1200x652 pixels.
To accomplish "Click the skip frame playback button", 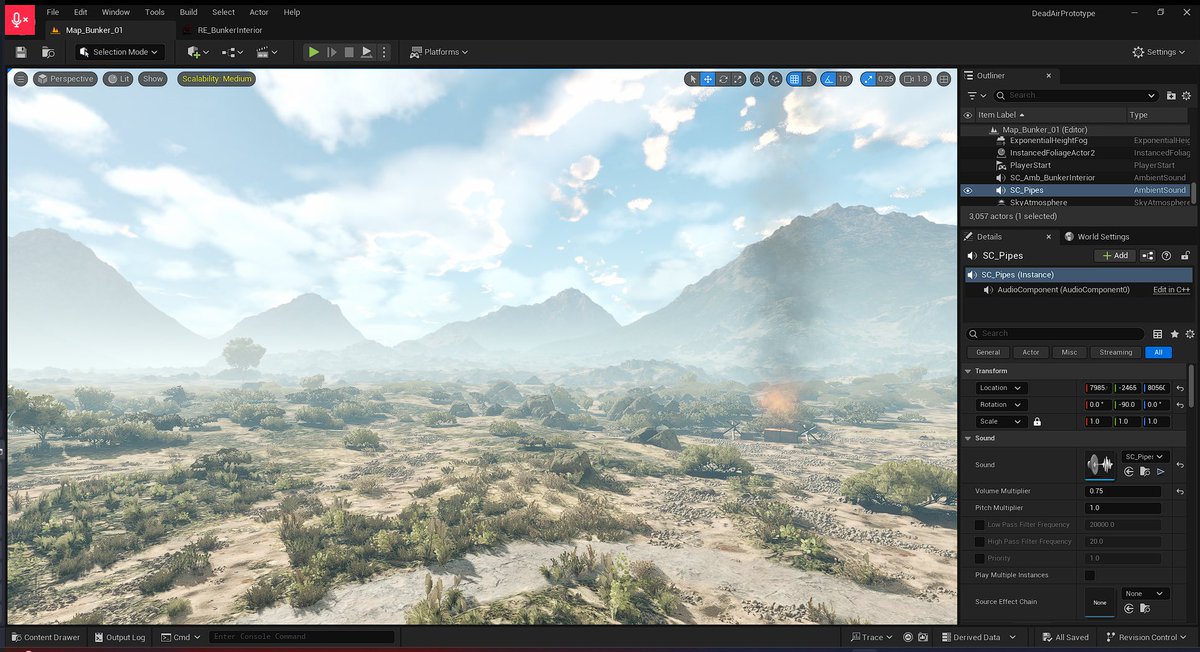I will pos(332,52).
